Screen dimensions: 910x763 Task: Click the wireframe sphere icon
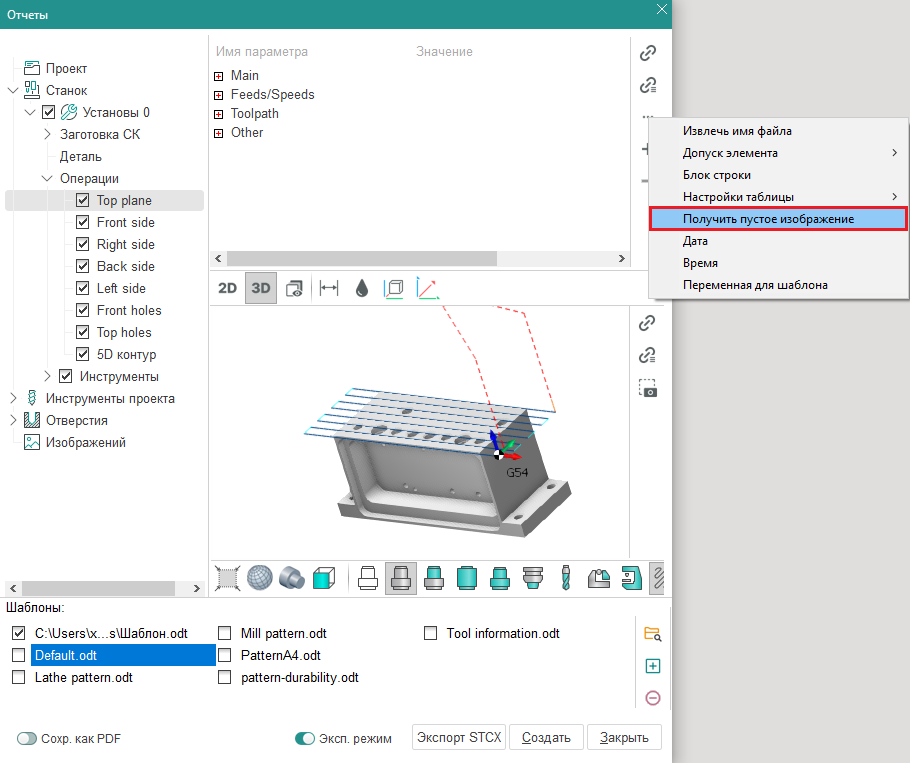260,577
